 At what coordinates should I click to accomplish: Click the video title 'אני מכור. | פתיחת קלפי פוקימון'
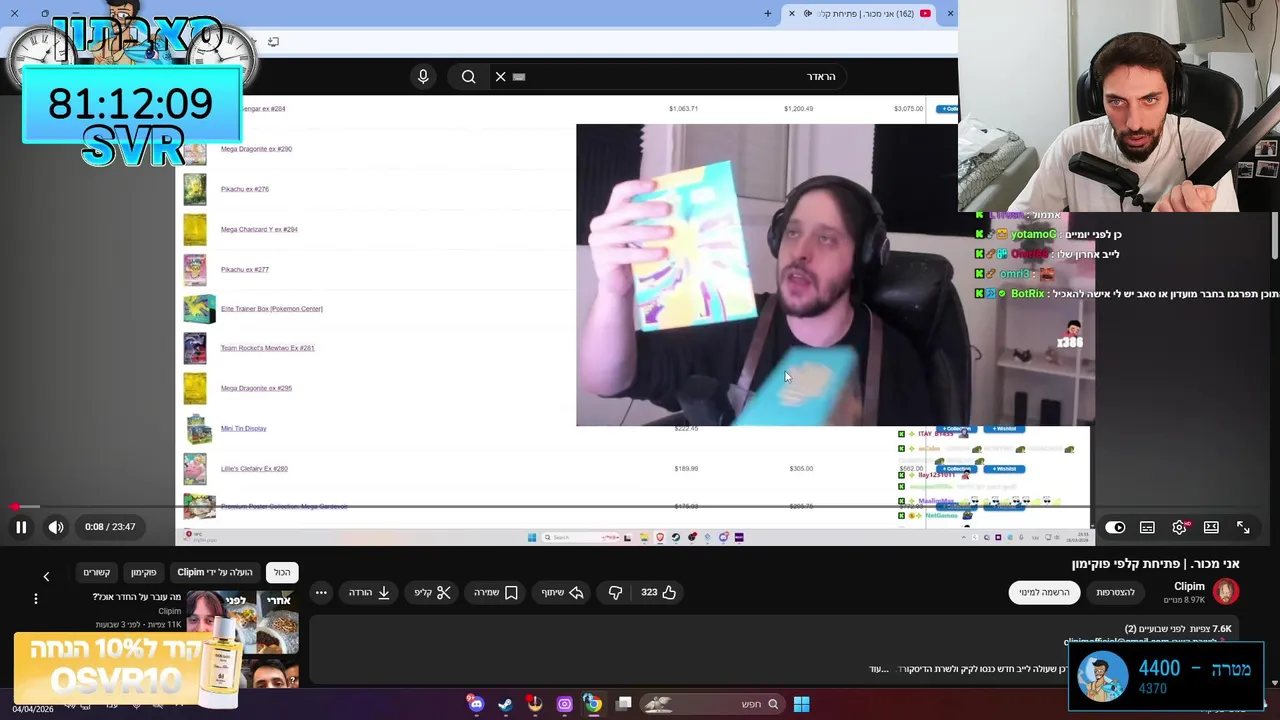pyautogui.click(x=1155, y=564)
